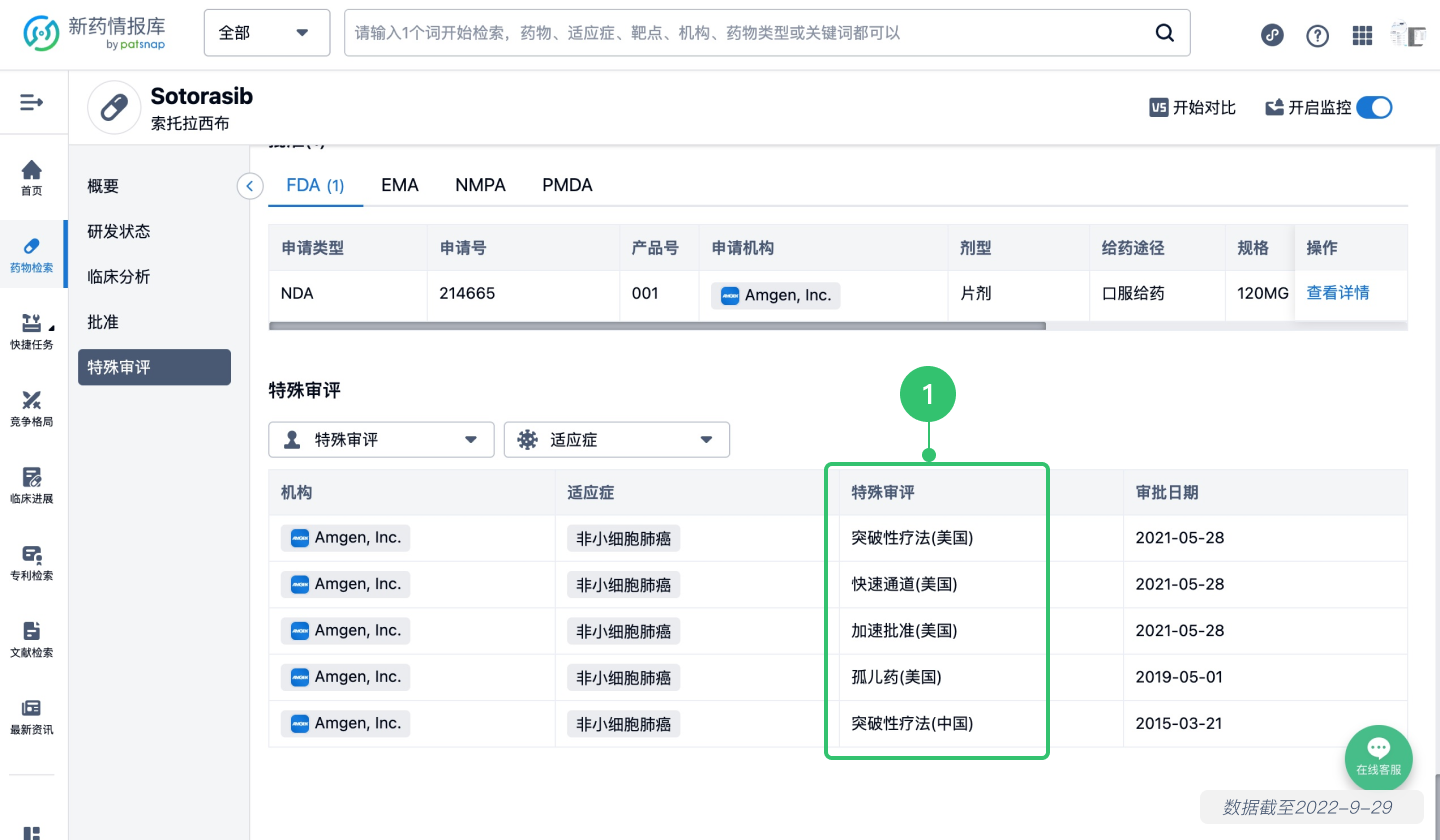Open 临床进展 in sidebar
1440x840 pixels.
pyautogui.click(x=32, y=485)
